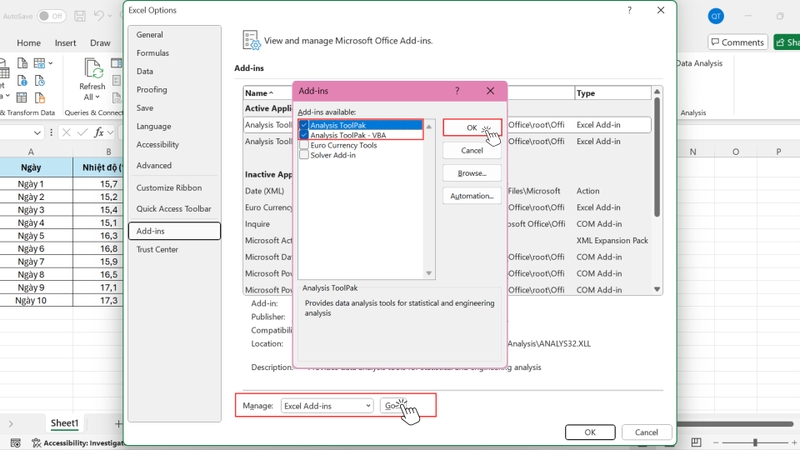Click the Refresh All icon
This screenshot has height=450, width=800.
pyautogui.click(x=92, y=69)
